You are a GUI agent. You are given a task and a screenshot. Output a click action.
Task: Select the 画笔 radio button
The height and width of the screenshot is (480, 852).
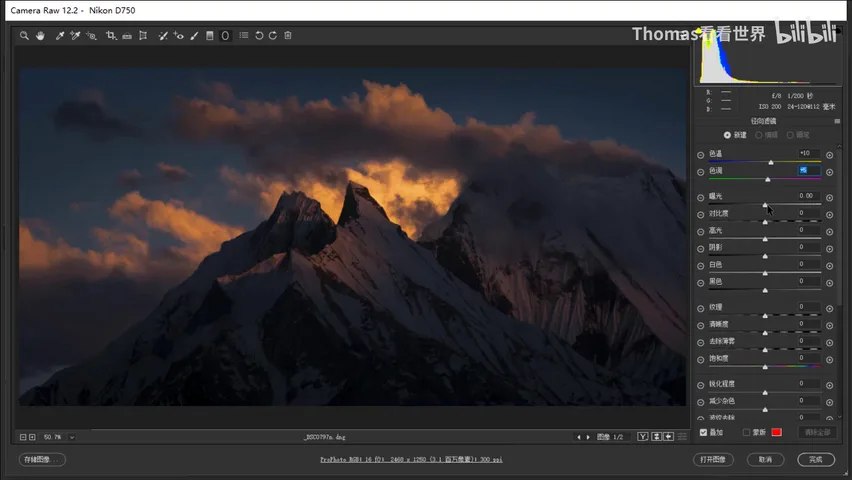(790, 135)
